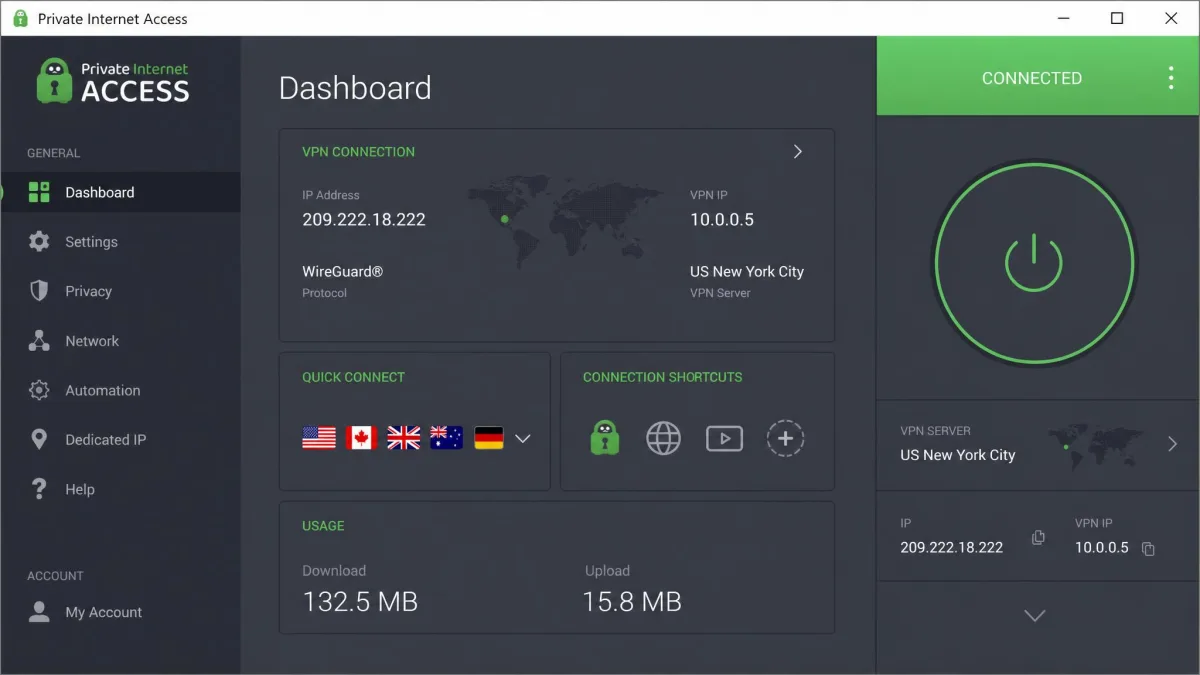Click the green PIA padlock shortcut
Screen dimensions: 1200x675
[x=604, y=437]
